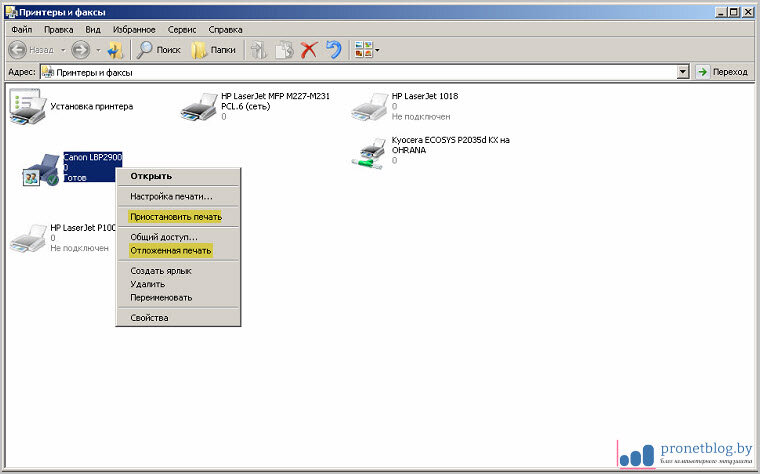The width and height of the screenshot is (760, 474).
Task: Select the HP LaserJet 1018 printer icon
Action: coord(369,107)
